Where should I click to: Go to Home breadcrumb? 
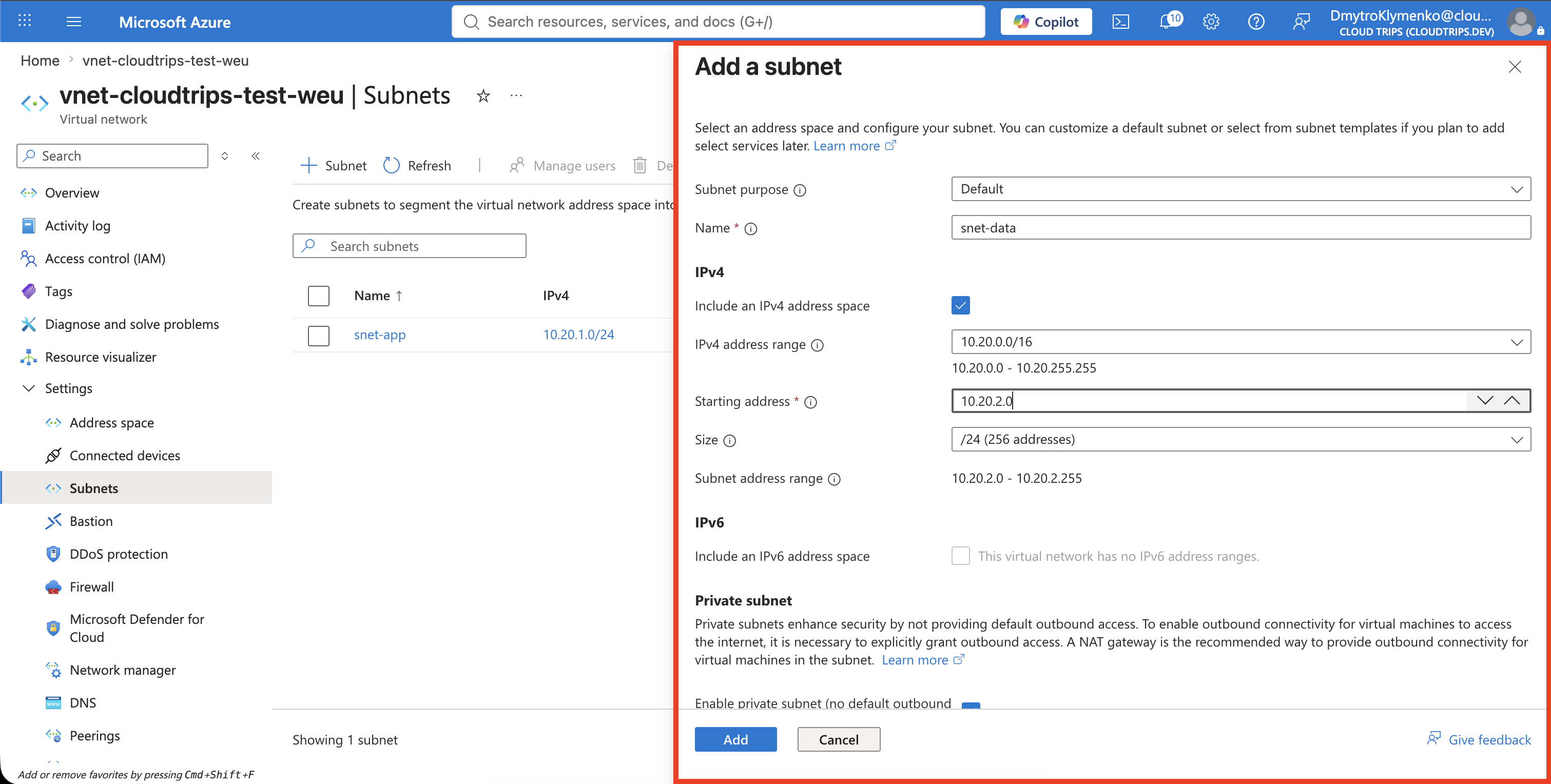[40, 61]
